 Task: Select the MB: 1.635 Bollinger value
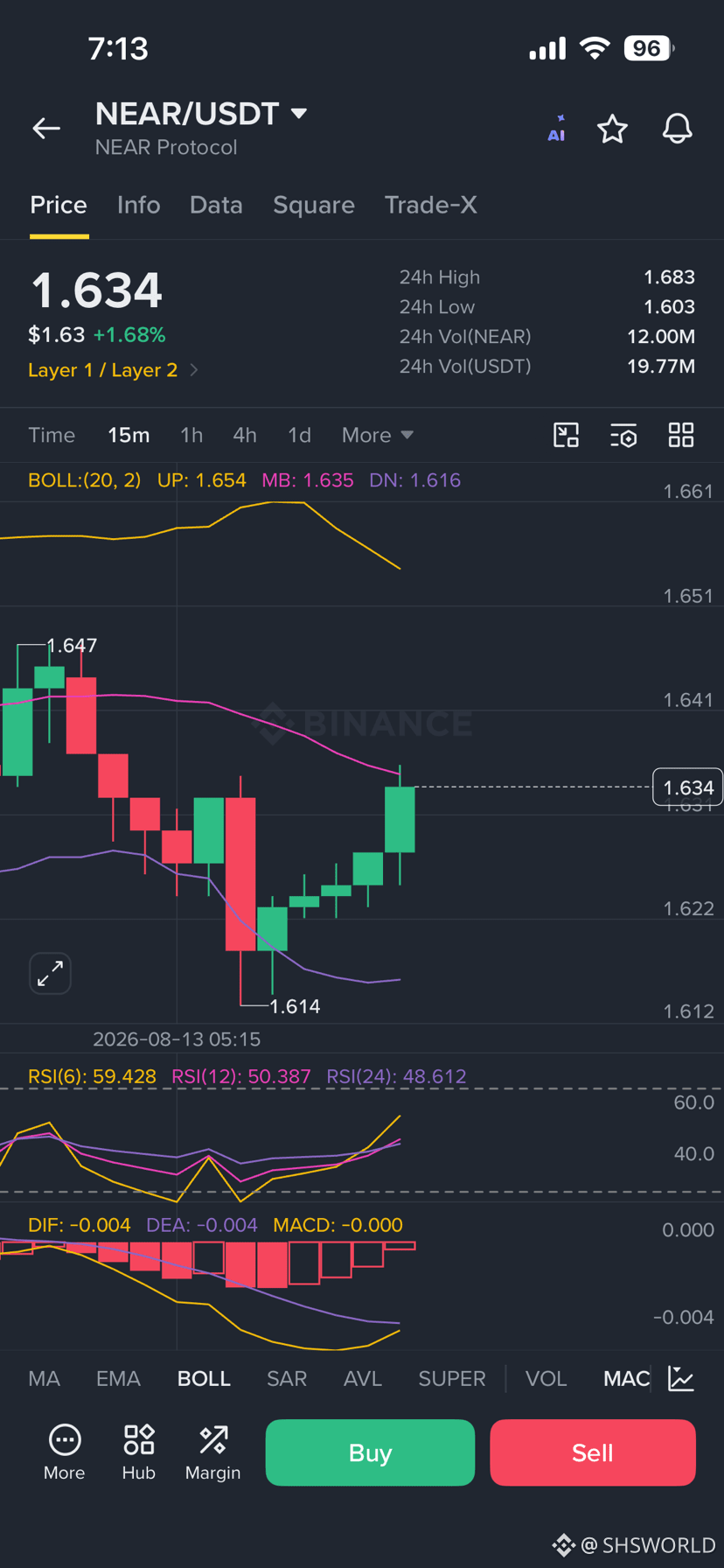coord(308,480)
